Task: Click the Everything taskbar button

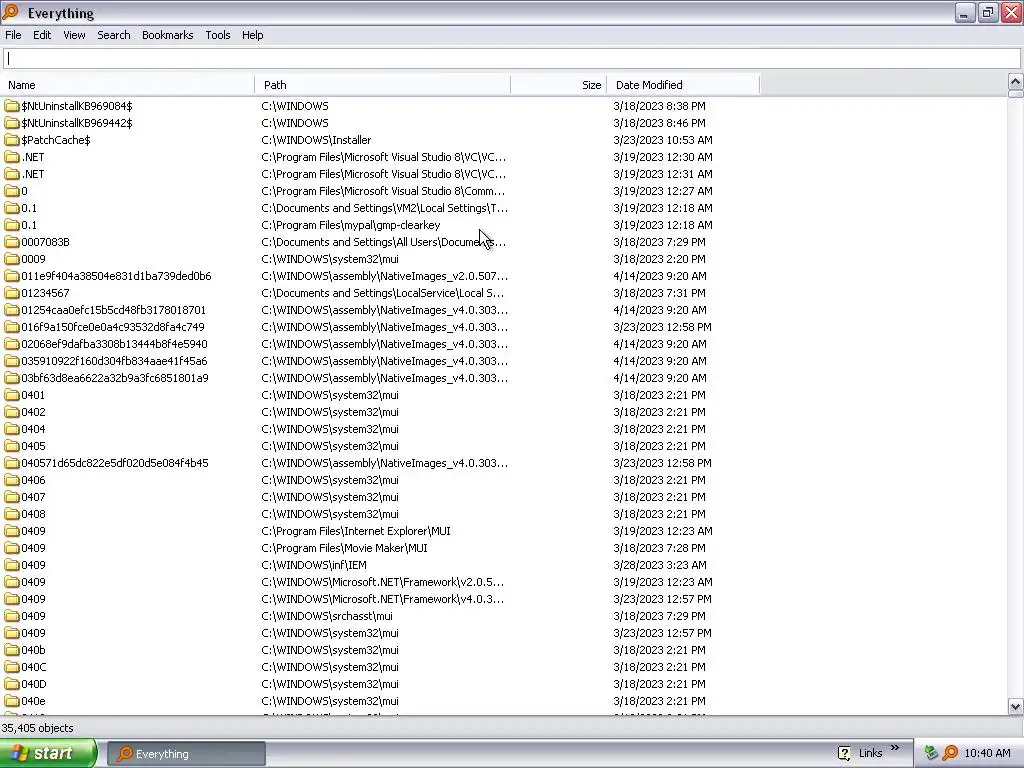Action: click(x=186, y=754)
